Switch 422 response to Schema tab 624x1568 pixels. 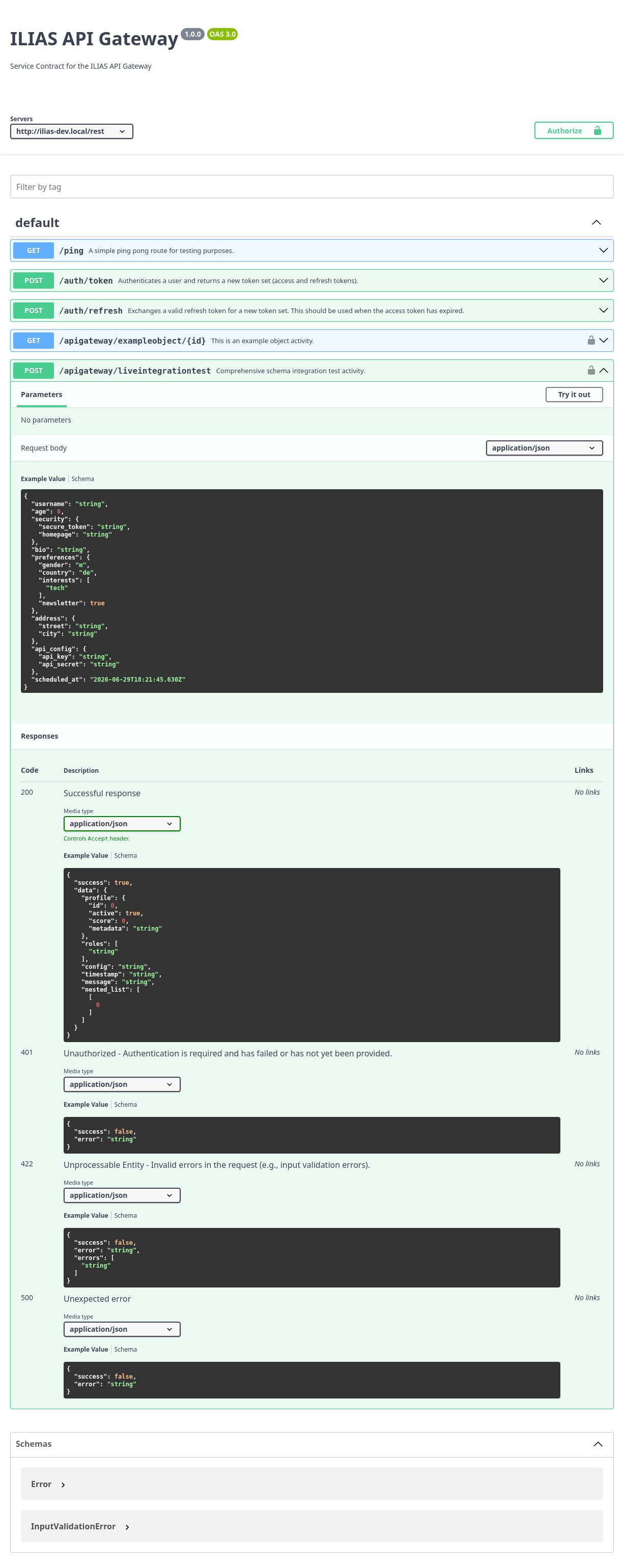[x=125, y=1216]
